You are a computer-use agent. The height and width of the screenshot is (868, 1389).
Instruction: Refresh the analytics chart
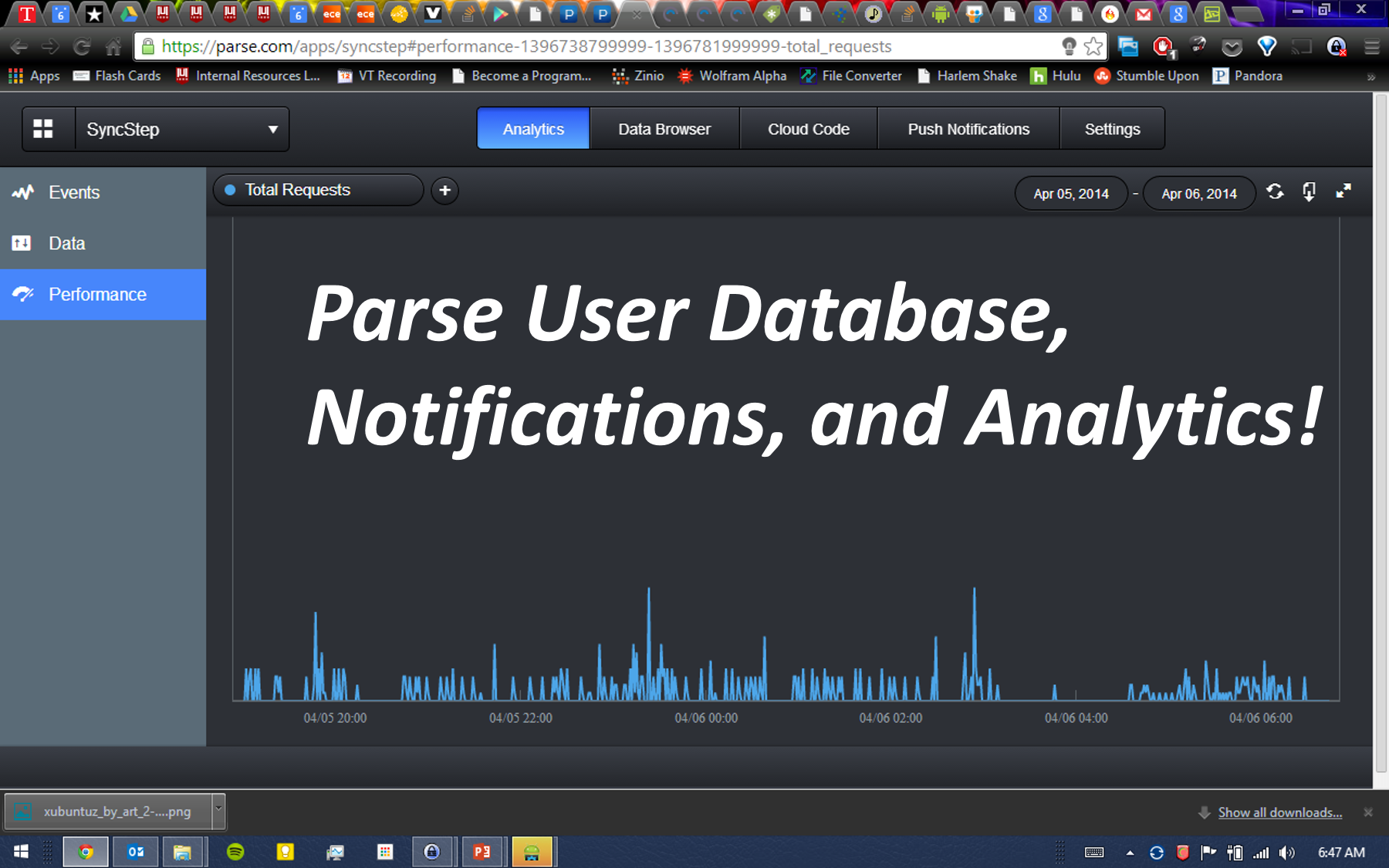[x=1275, y=191]
